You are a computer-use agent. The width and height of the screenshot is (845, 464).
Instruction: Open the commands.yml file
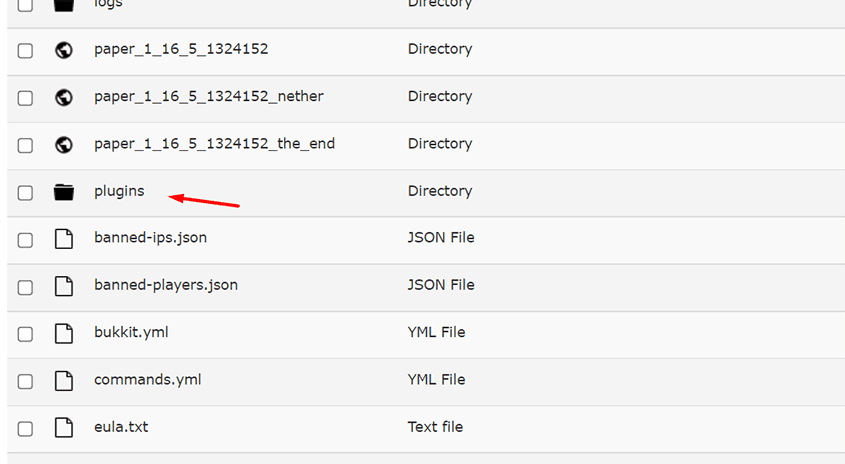coord(148,379)
